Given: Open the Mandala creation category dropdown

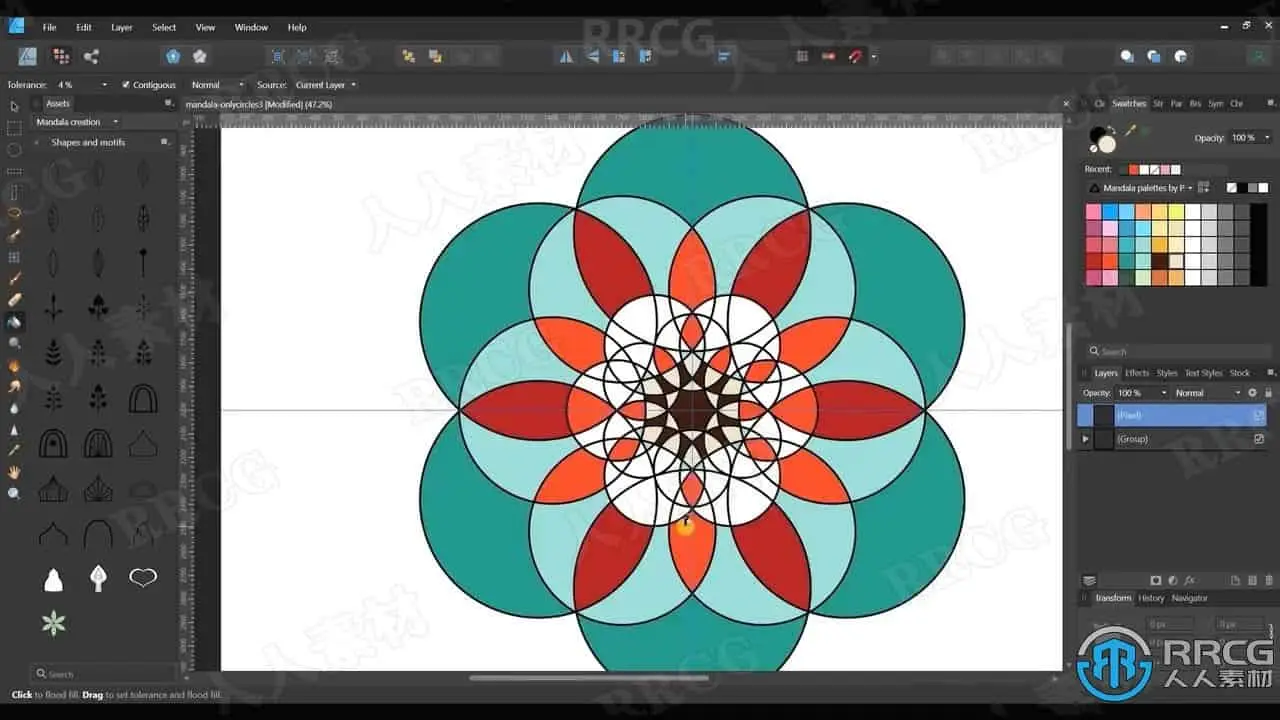Looking at the screenshot, I should 76,122.
